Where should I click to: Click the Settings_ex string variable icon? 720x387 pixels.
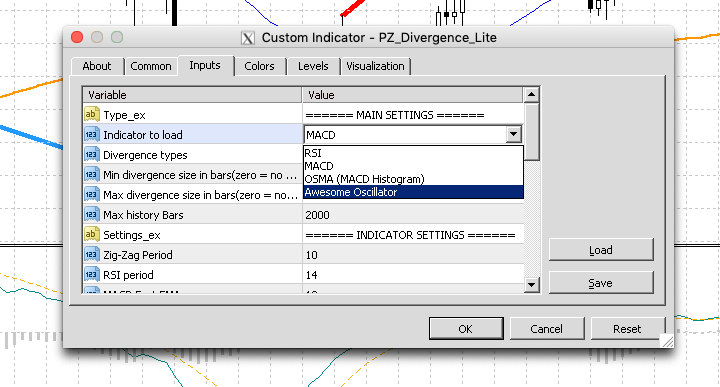pyautogui.click(x=91, y=235)
